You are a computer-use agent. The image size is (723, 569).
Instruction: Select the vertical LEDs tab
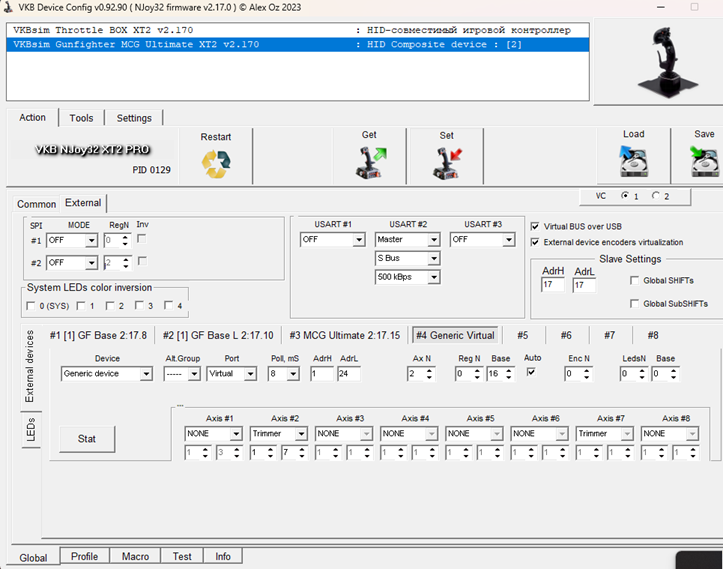pos(31,429)
